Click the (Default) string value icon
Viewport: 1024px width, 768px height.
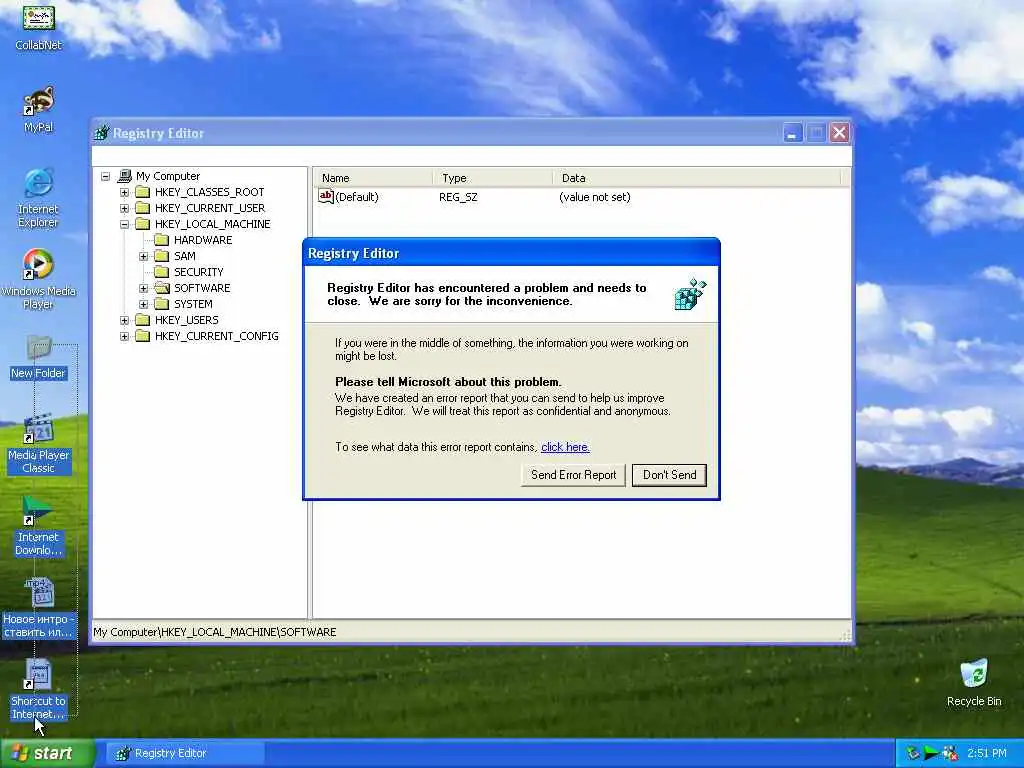326,196
